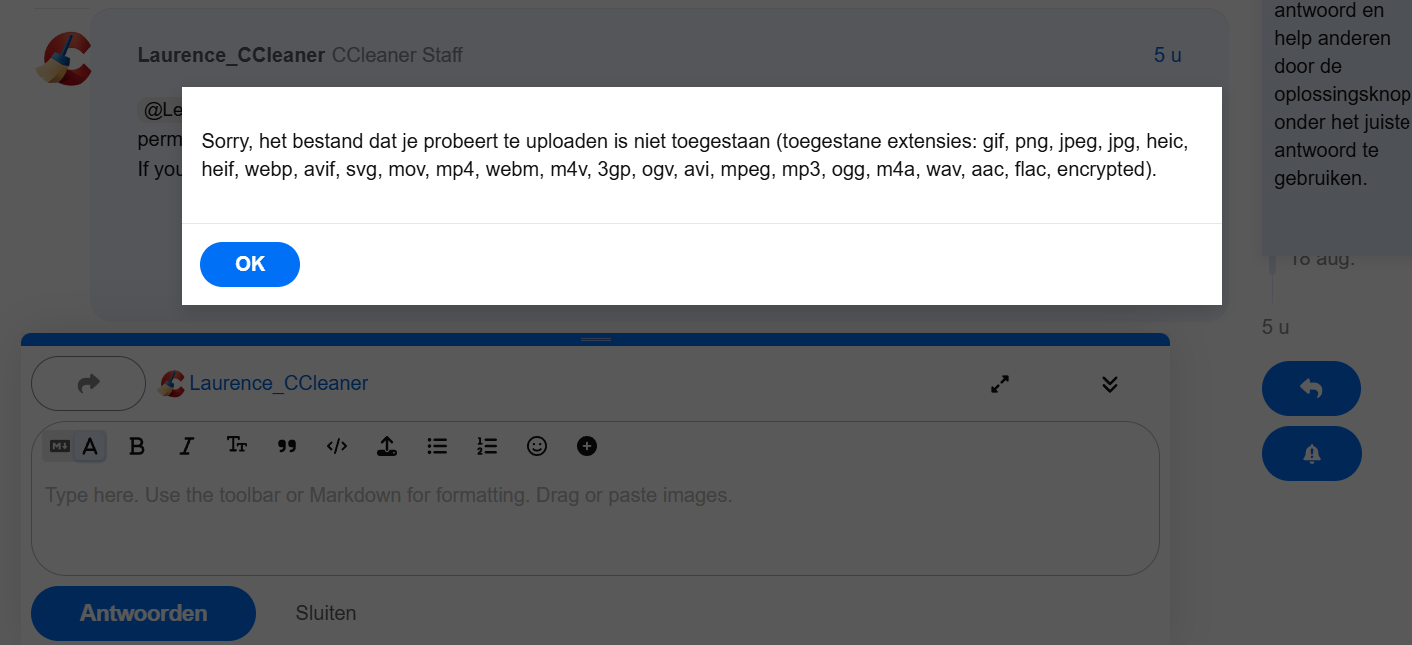Toggle the Markdown editor mode
This screenshot has height=645, width=1412.
pyautogui.click(x=60, y=446)
